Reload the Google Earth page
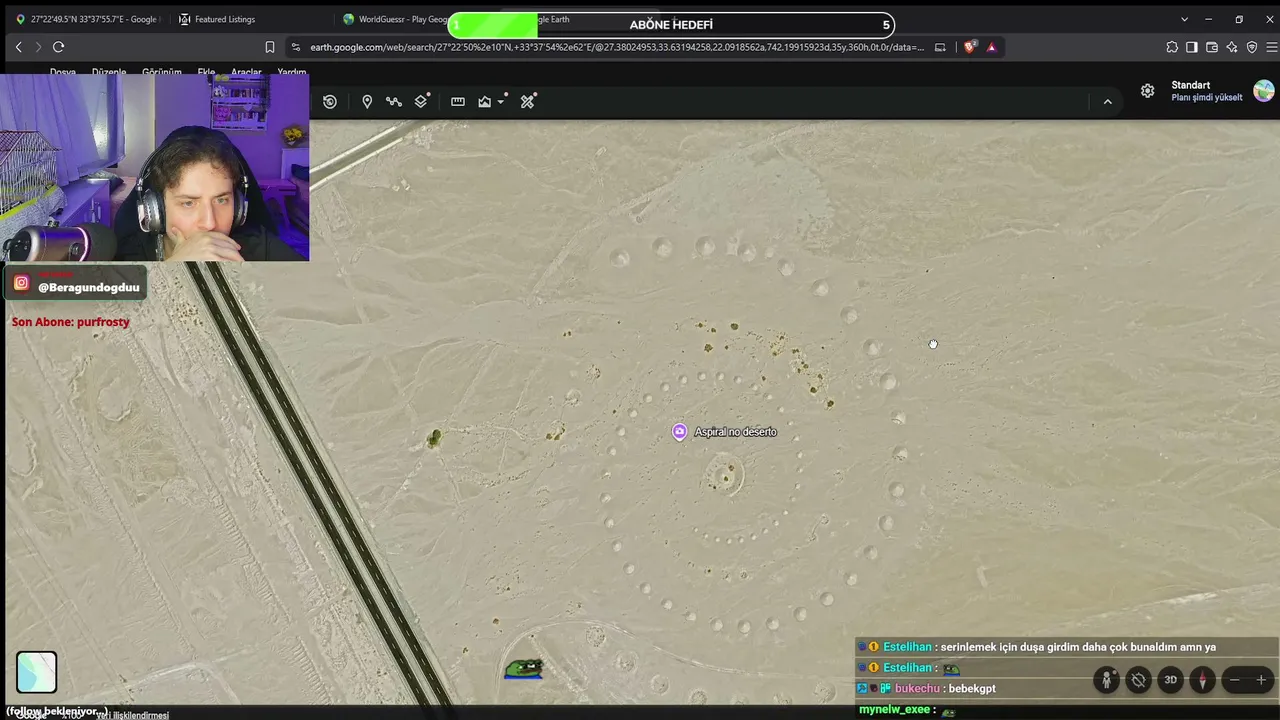 [59, 47]
